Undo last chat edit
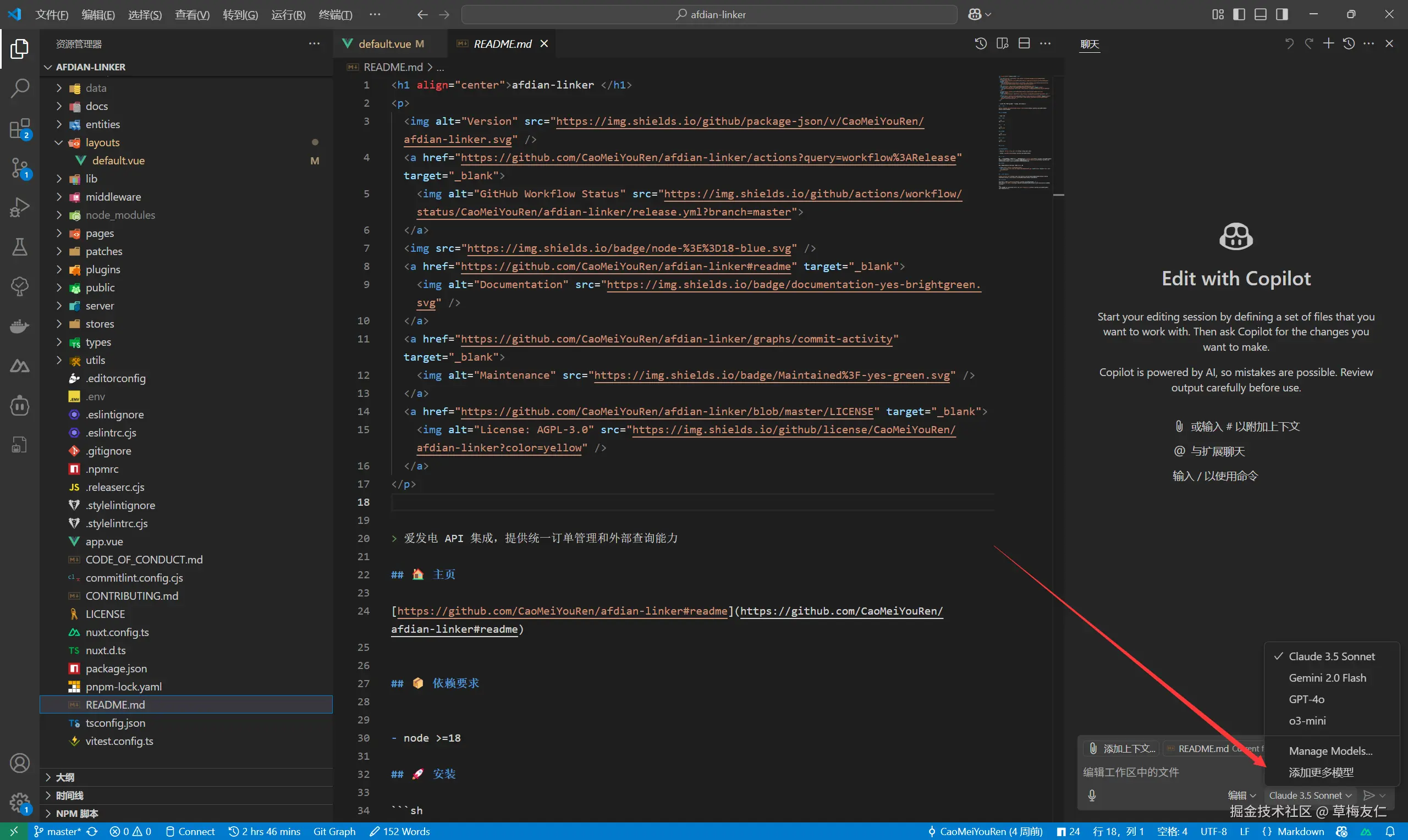 point(1289,43)
